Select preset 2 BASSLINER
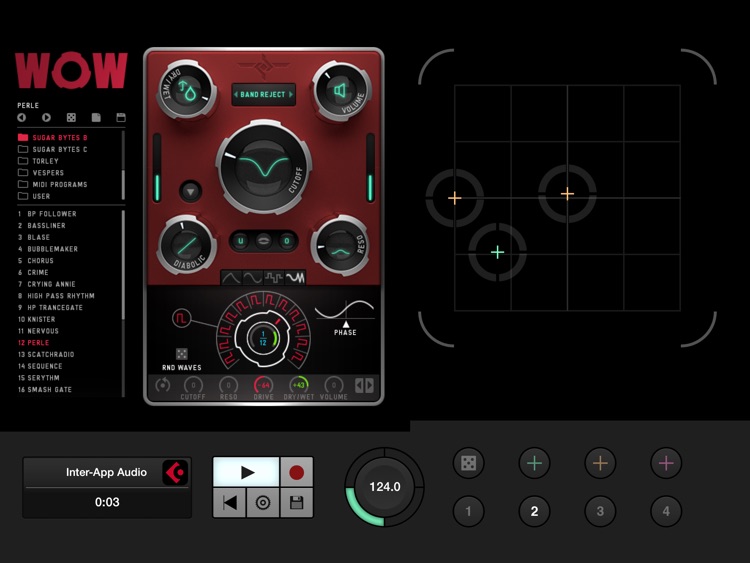The image size is (750, 563). pyautogui.click(x=42, y=225)
